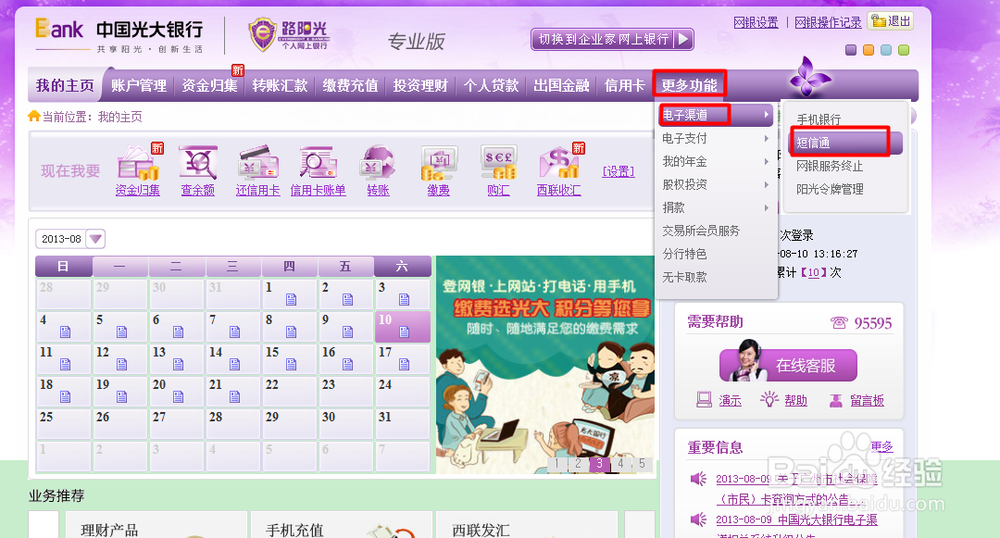Open the 投资理财 tab
The width and height of the screenshot is (1000, 538).
(420, 85)
